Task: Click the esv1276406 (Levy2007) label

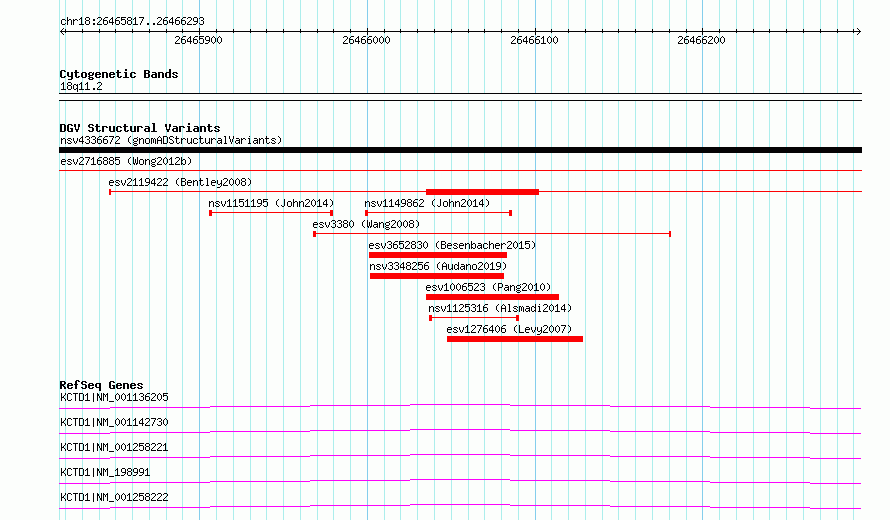Action: [509, 329]
